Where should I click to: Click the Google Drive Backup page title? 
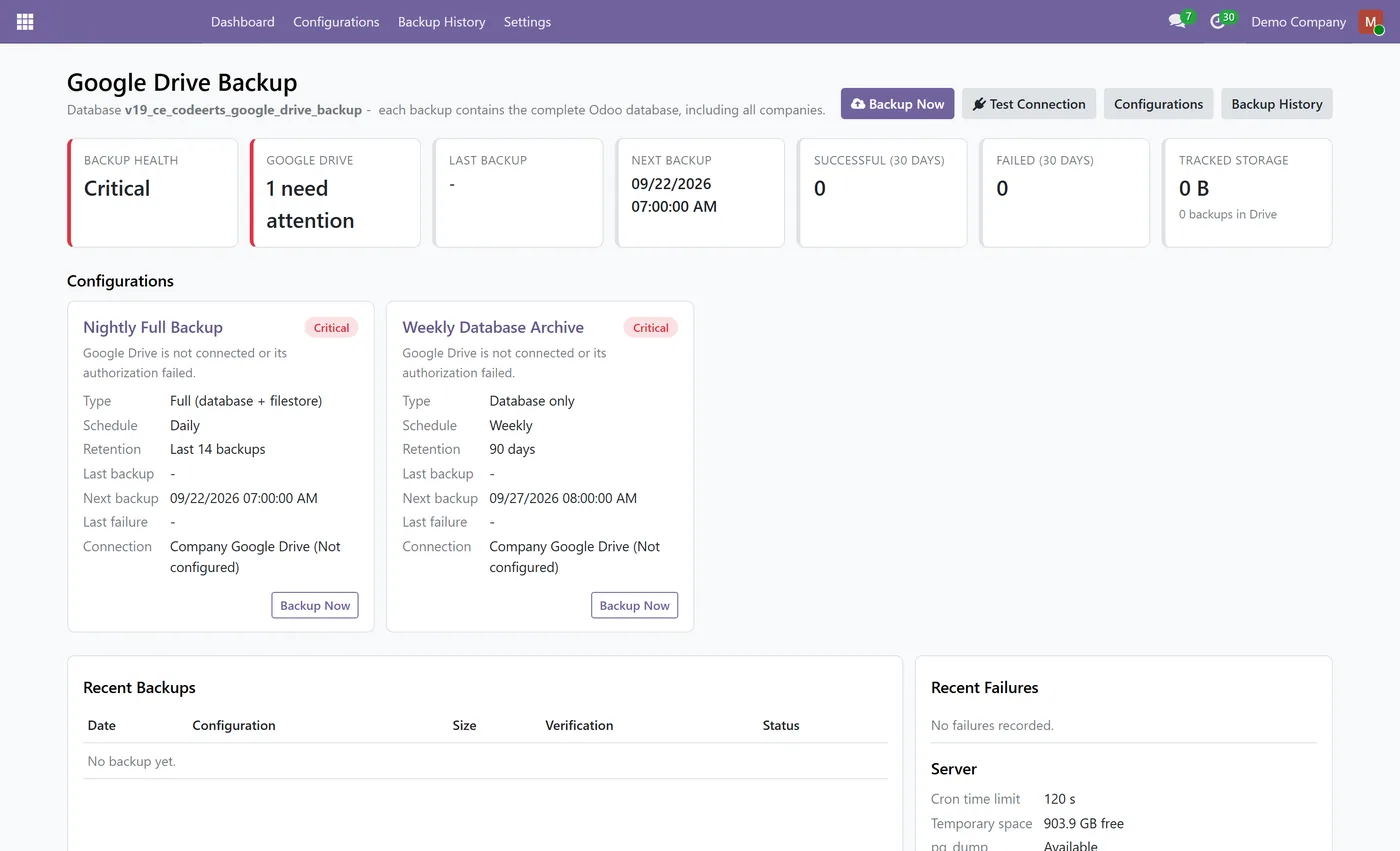click(182, 82)
